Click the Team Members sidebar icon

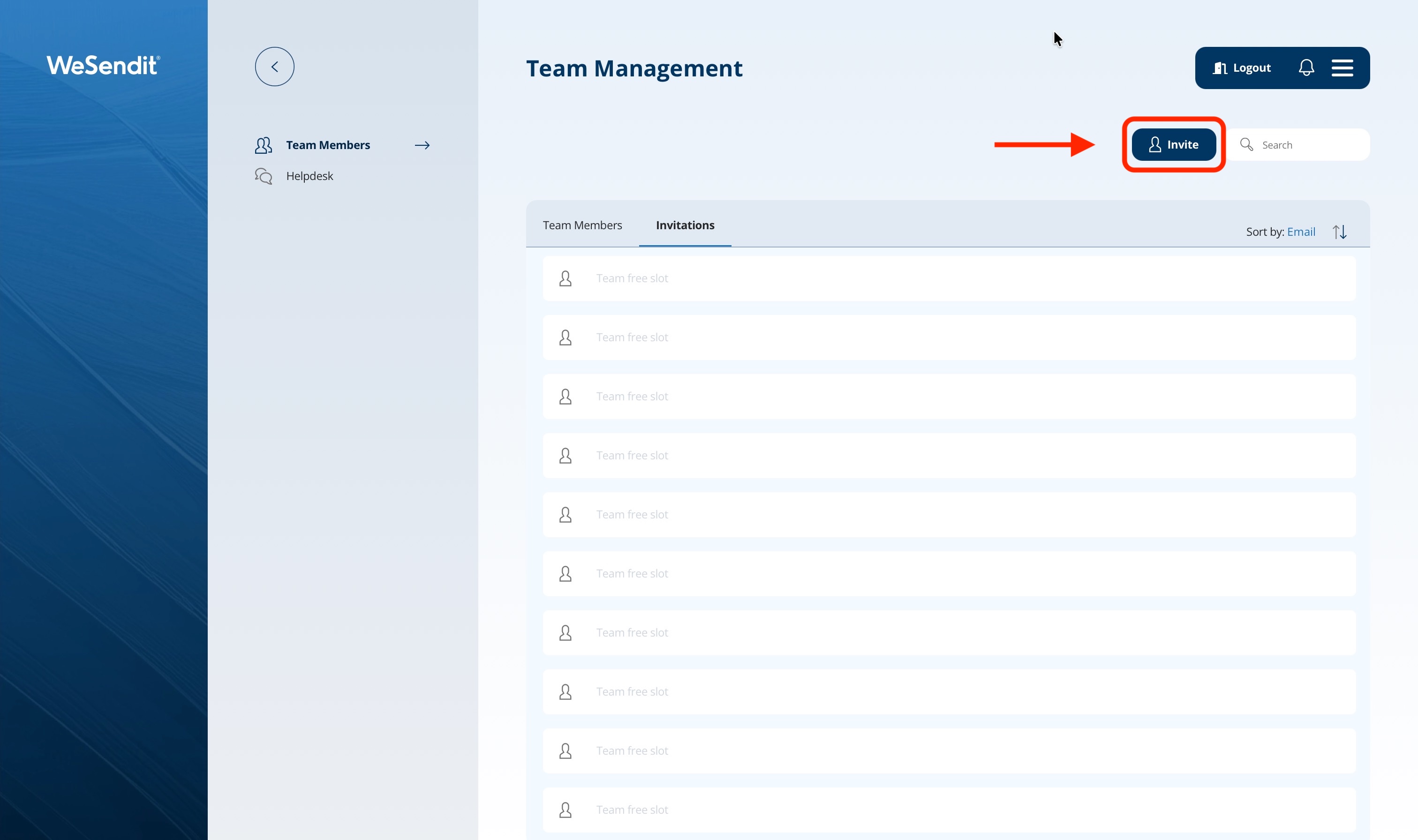pyautogui.click(x=263, y=145)
